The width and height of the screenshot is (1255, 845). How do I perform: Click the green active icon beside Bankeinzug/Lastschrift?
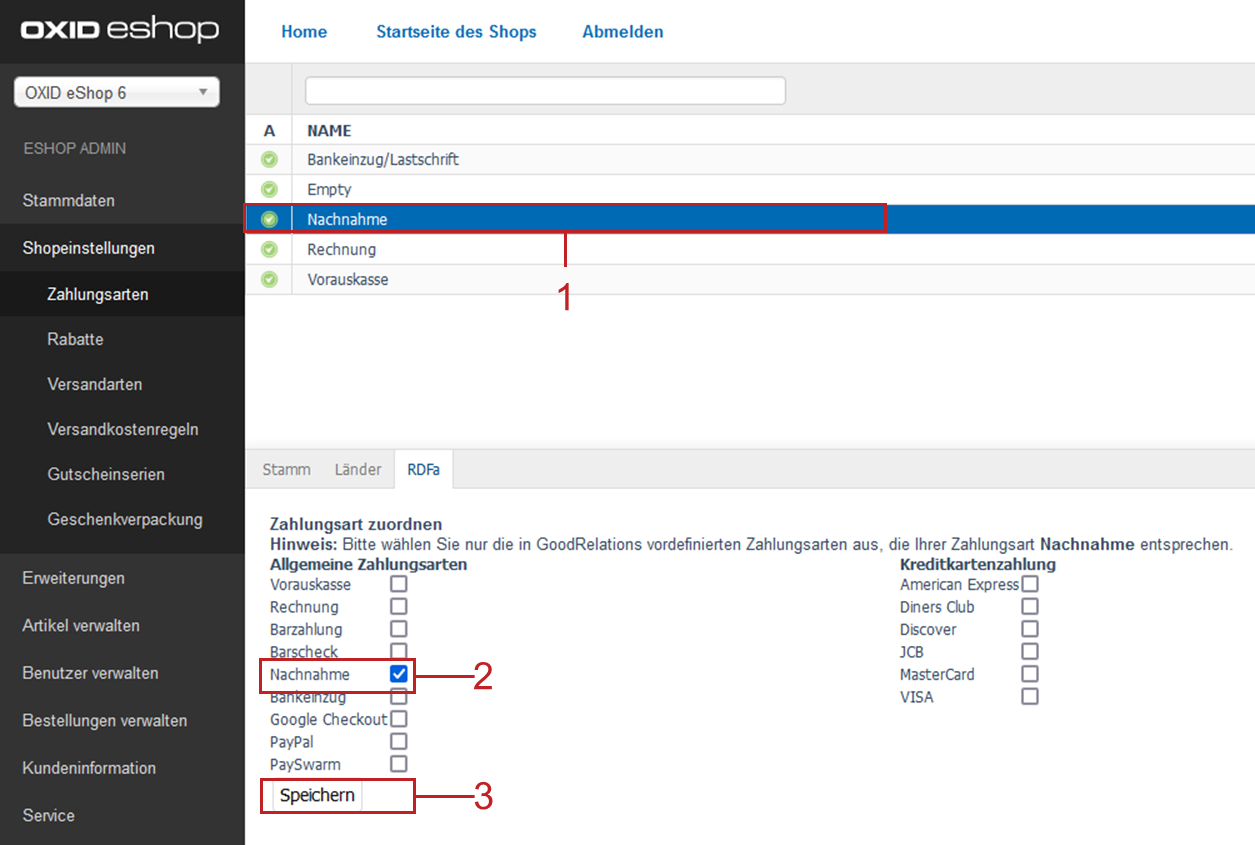tap(269, 159)
